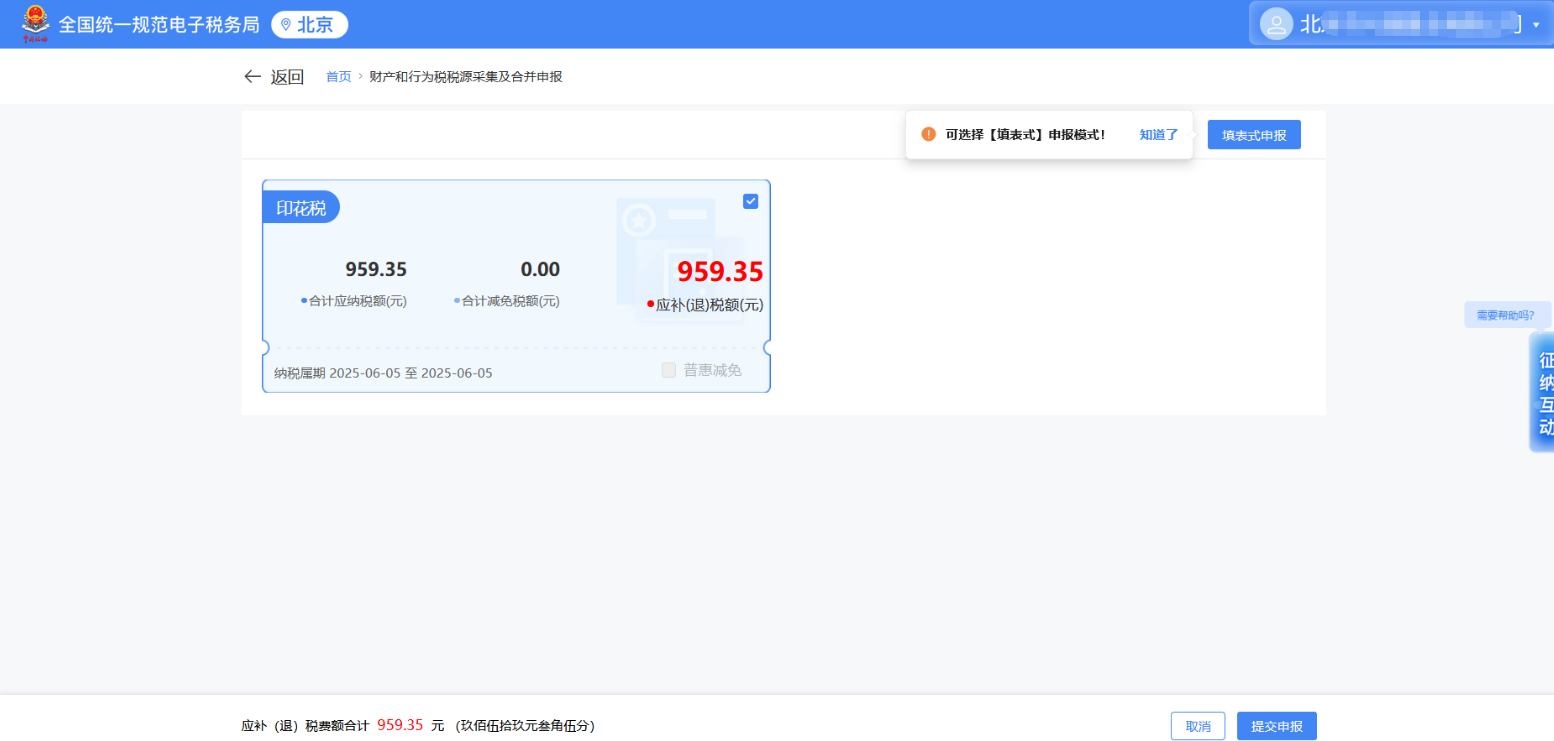Screen dimensions: 1554x741
Task: Enable the 普惠减免 checkbox
Action: tap(668, 369)
